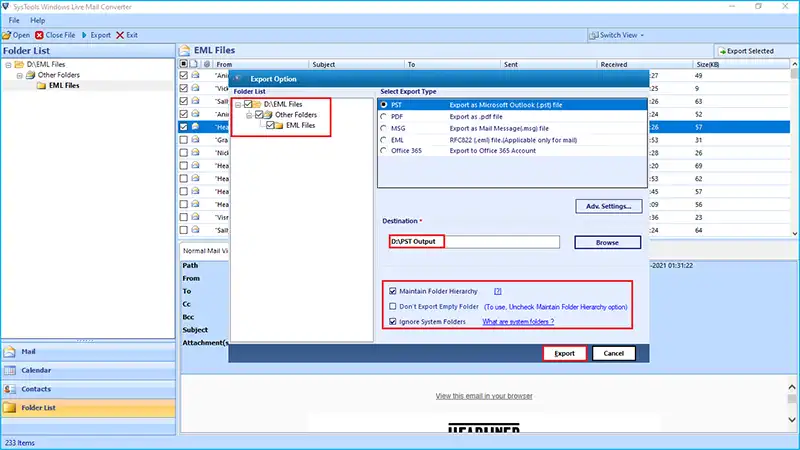
Task: Sort mail list by Received column header
Action: pyautogui.click(x=645, y=64)
